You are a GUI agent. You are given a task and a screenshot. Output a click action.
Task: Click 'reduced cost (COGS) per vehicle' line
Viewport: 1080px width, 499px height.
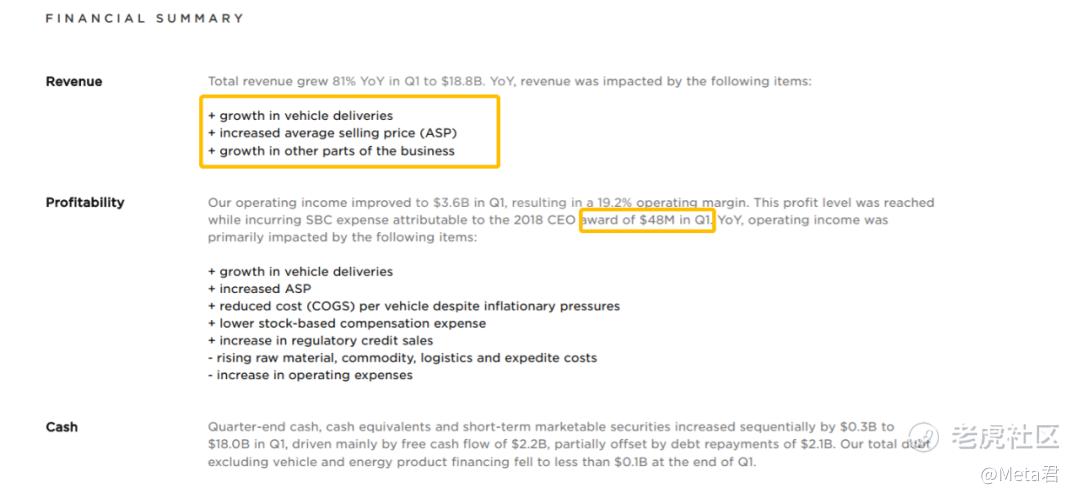414,306
